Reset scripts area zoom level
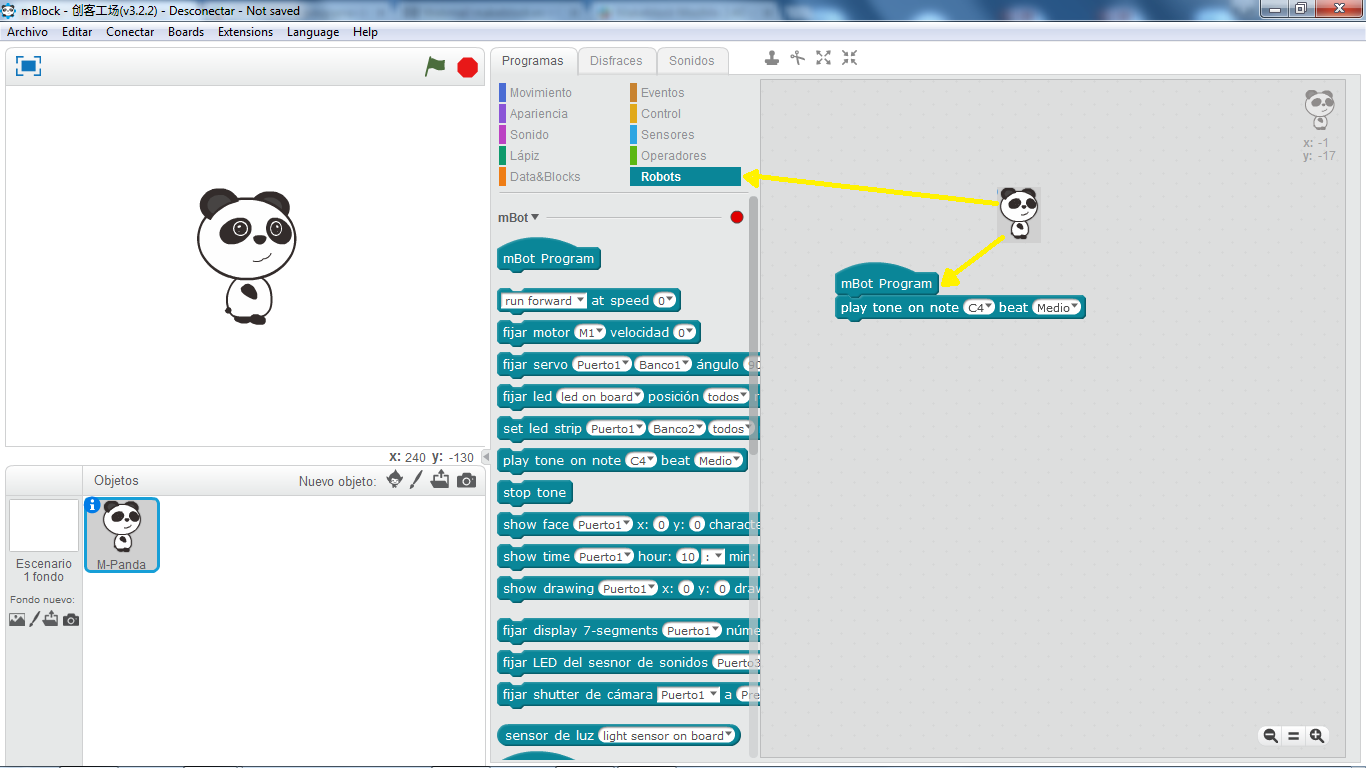This screenshot has height=768, width=1366. point(1293,736)
